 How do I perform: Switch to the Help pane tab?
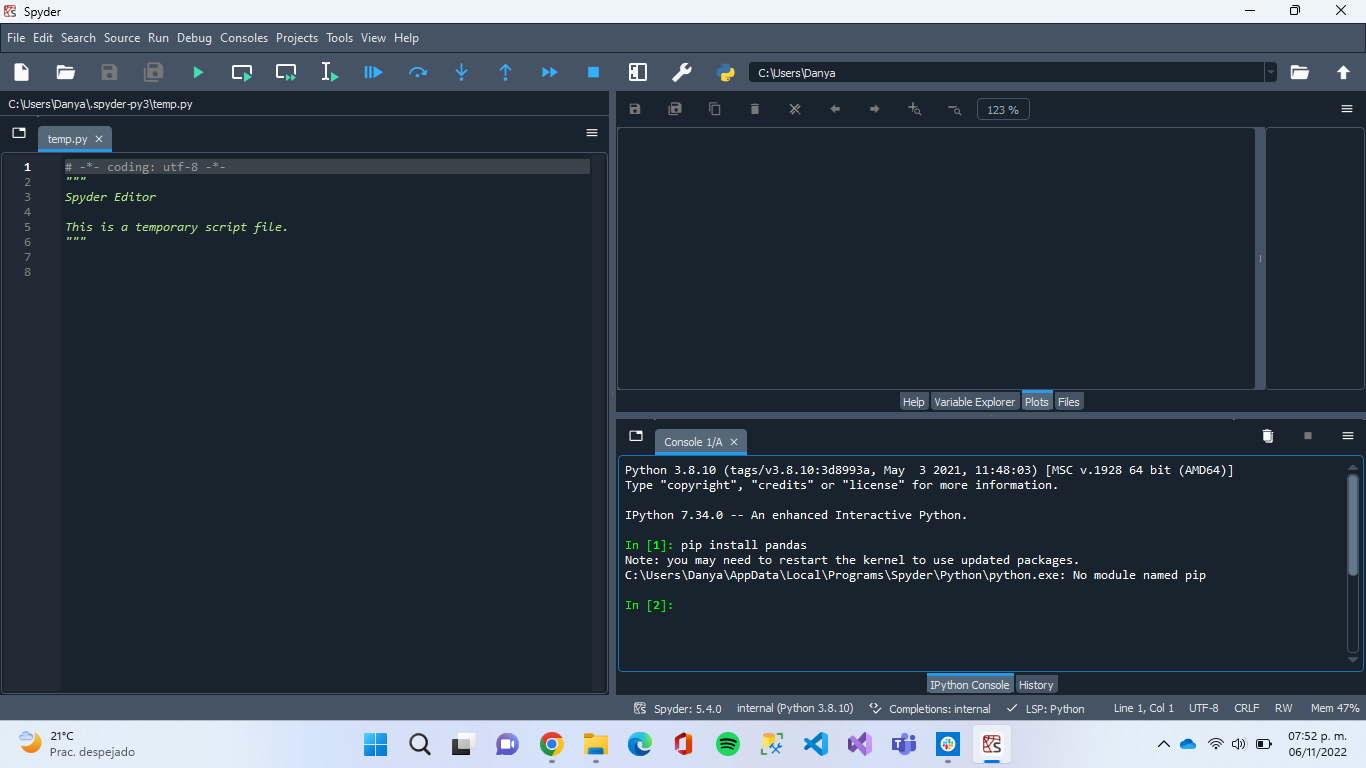(x=914, y=401)
